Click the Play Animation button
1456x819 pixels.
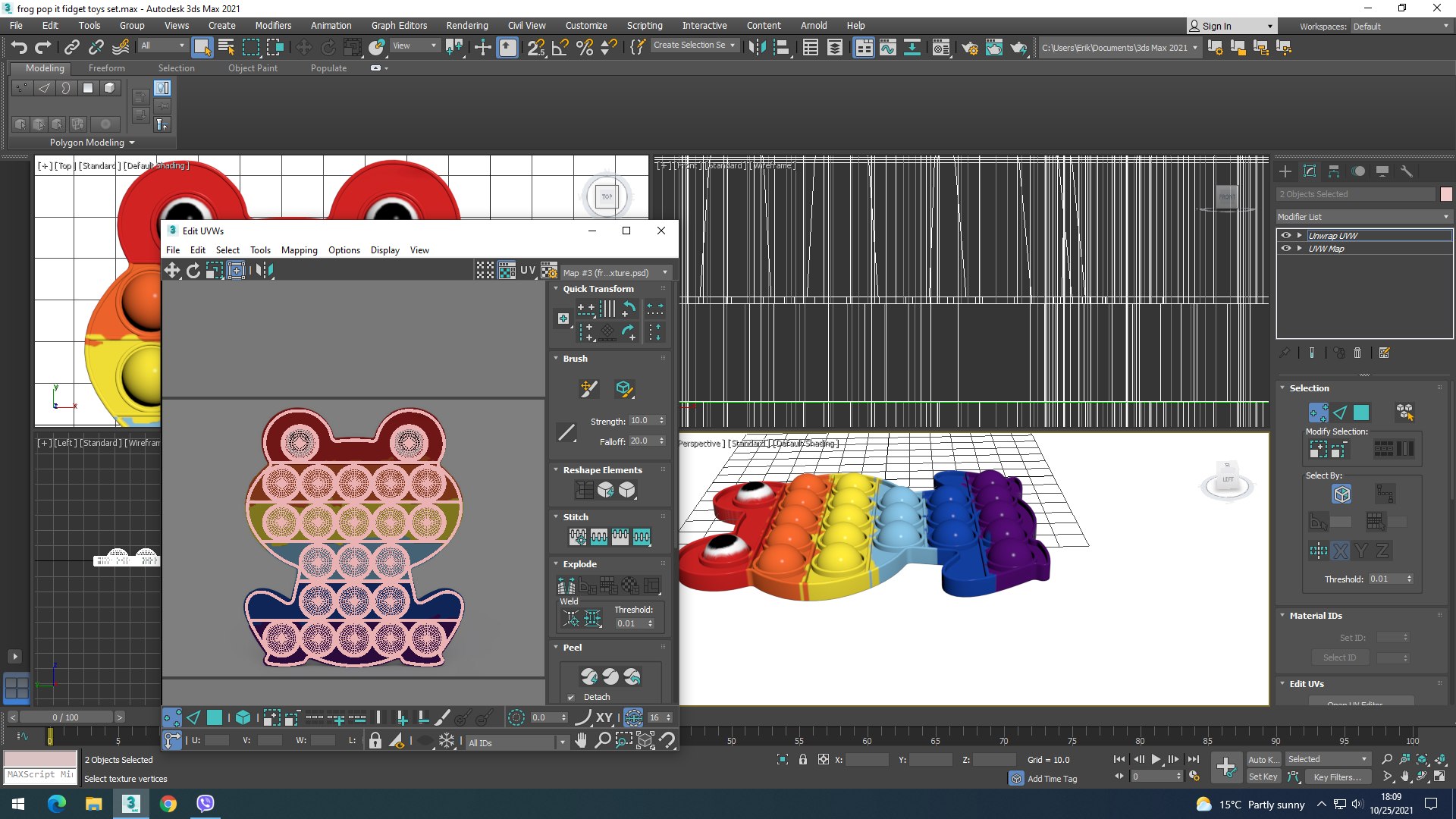click(1156, 759)
